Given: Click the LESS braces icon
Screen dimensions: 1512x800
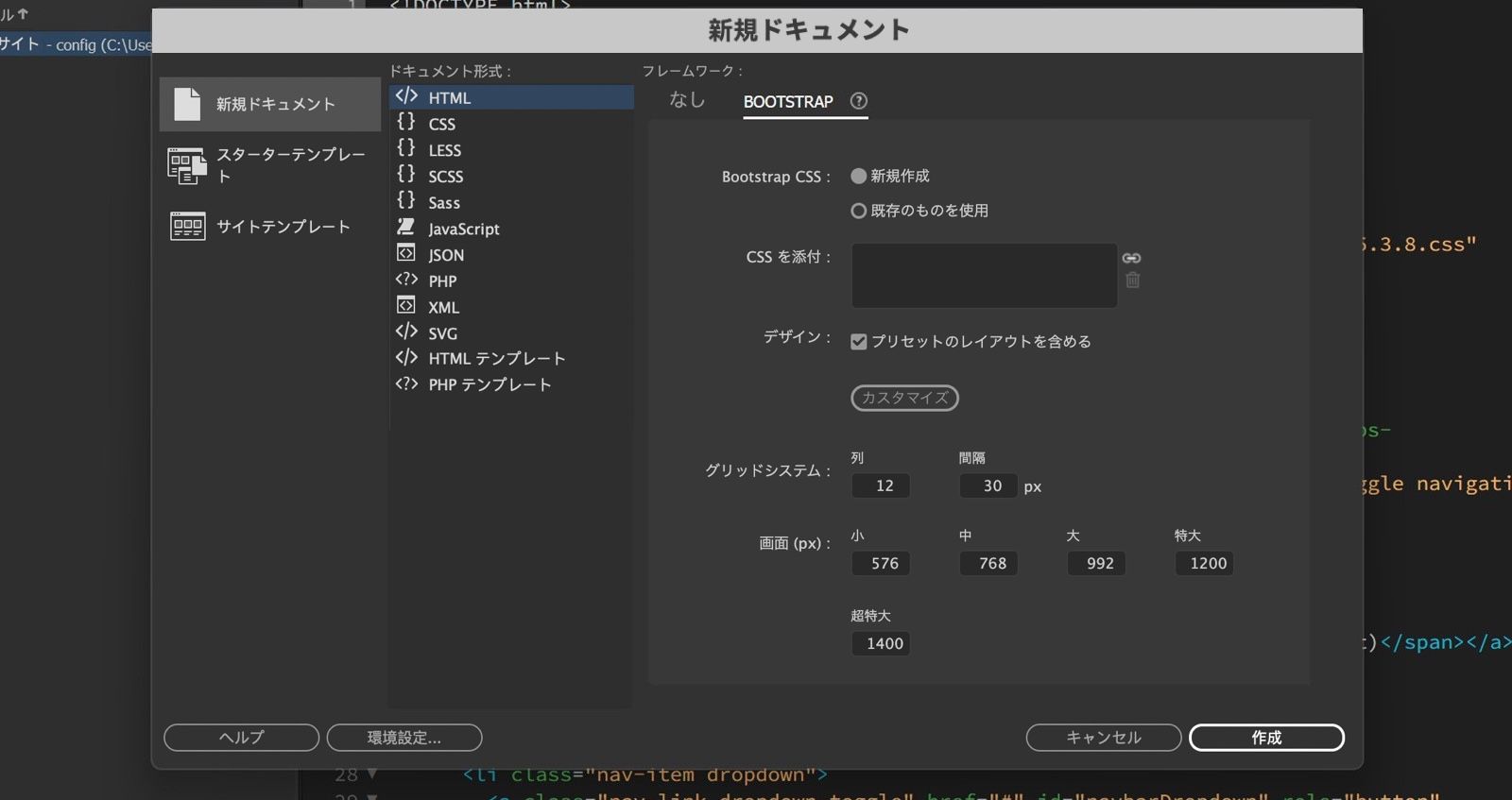Looking at the screenshot, I should point(406,148).
